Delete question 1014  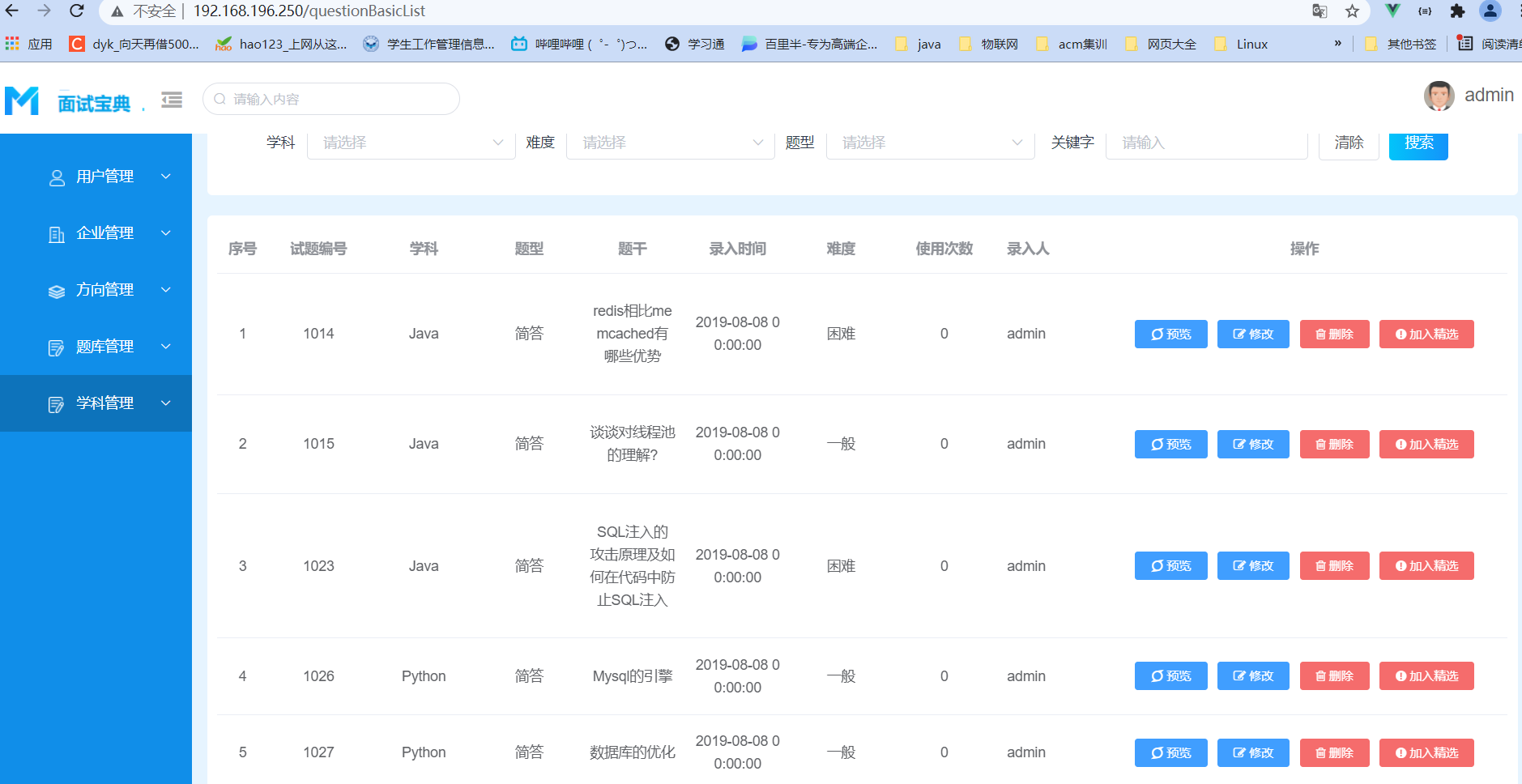point(1334,334)
